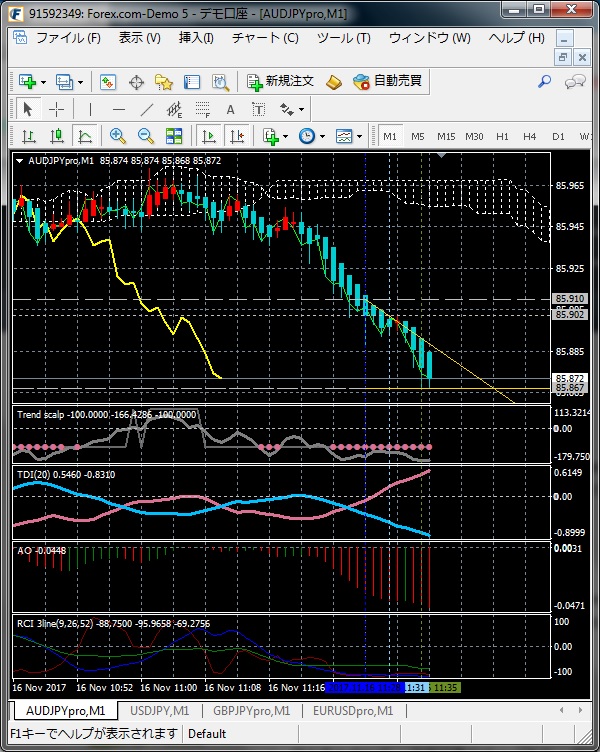Open the Strategy Tester icon

(x=220, y=82)
